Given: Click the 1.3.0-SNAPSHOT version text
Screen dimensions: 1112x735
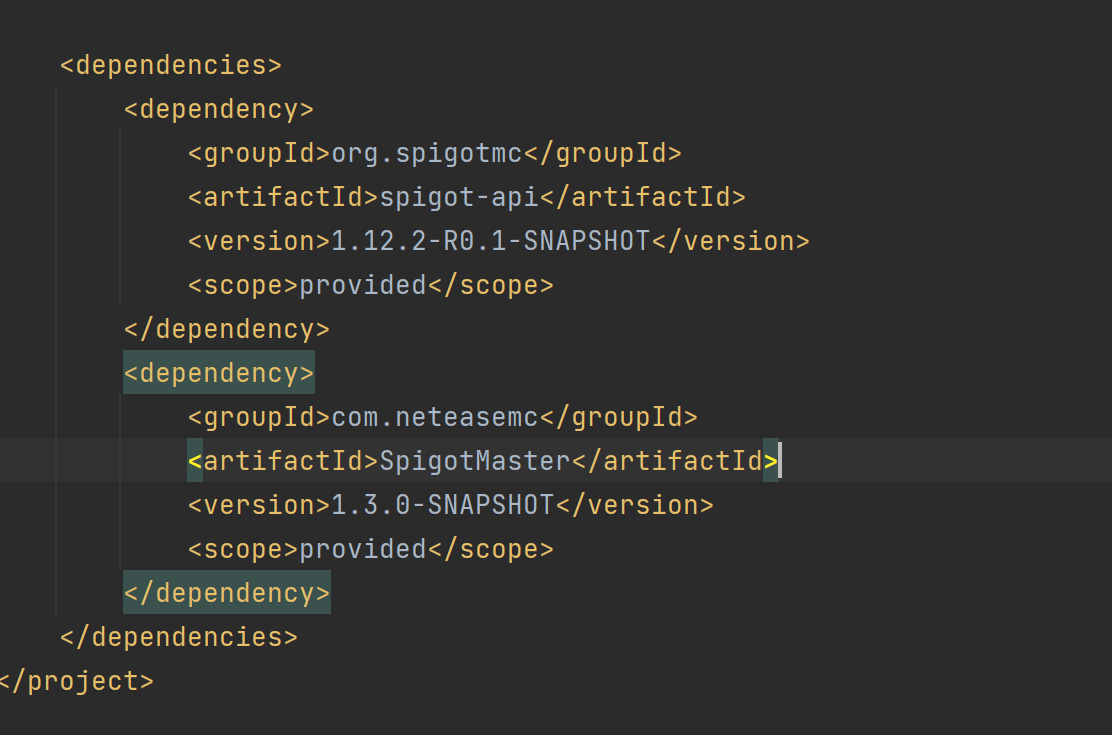Looking at the screenshot, I should pos(443,505).
